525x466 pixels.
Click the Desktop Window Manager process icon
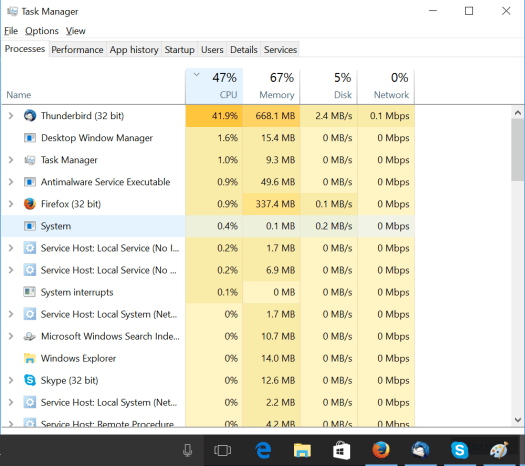click(30, 138)
